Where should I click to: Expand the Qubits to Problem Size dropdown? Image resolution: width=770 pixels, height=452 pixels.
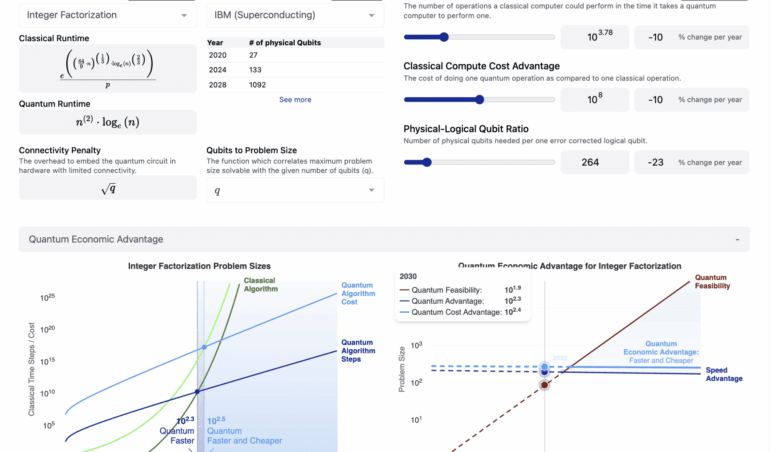coord(295,190)
